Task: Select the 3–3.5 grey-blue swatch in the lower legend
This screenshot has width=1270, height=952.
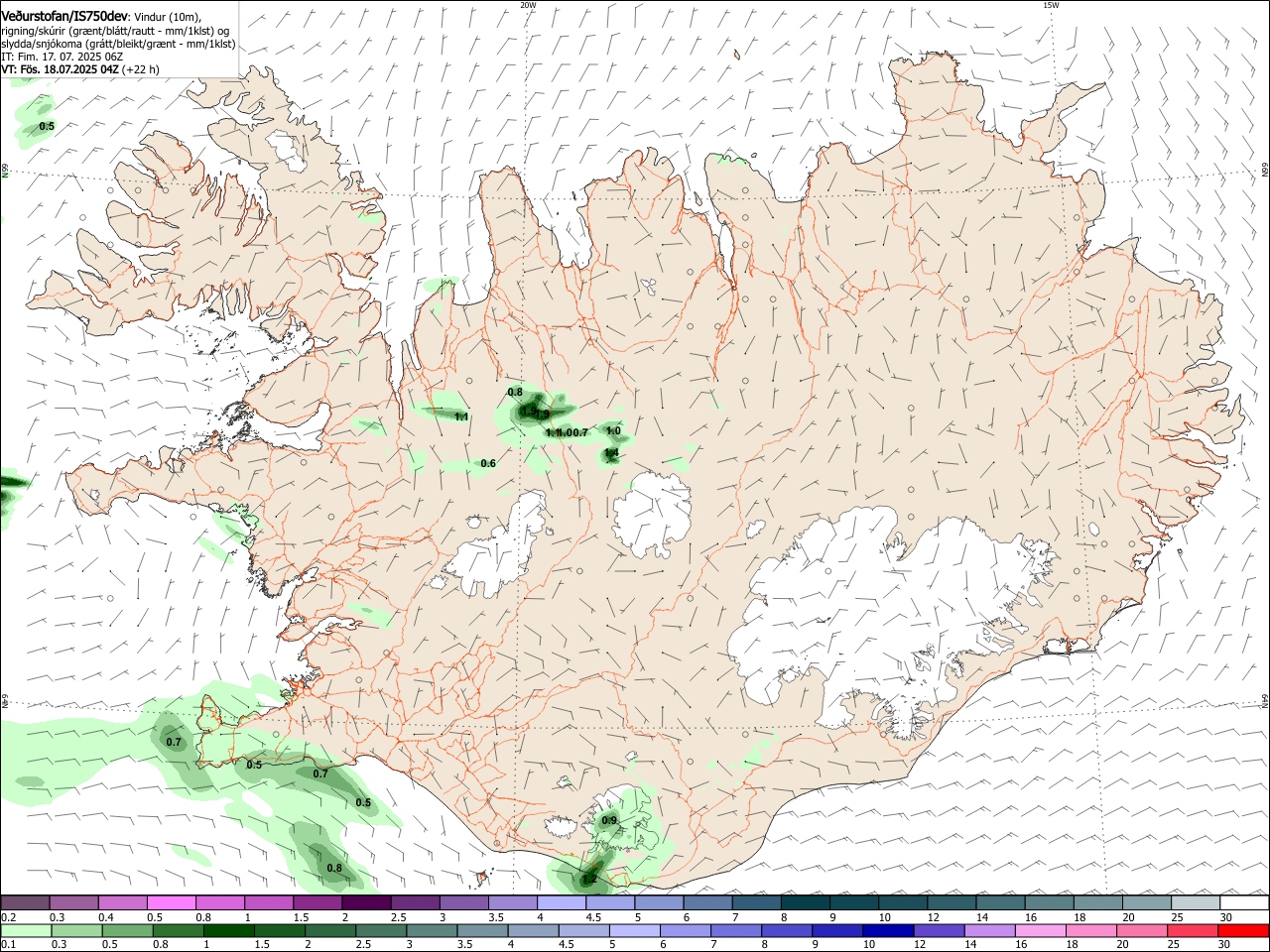Action: coord(433,930)
